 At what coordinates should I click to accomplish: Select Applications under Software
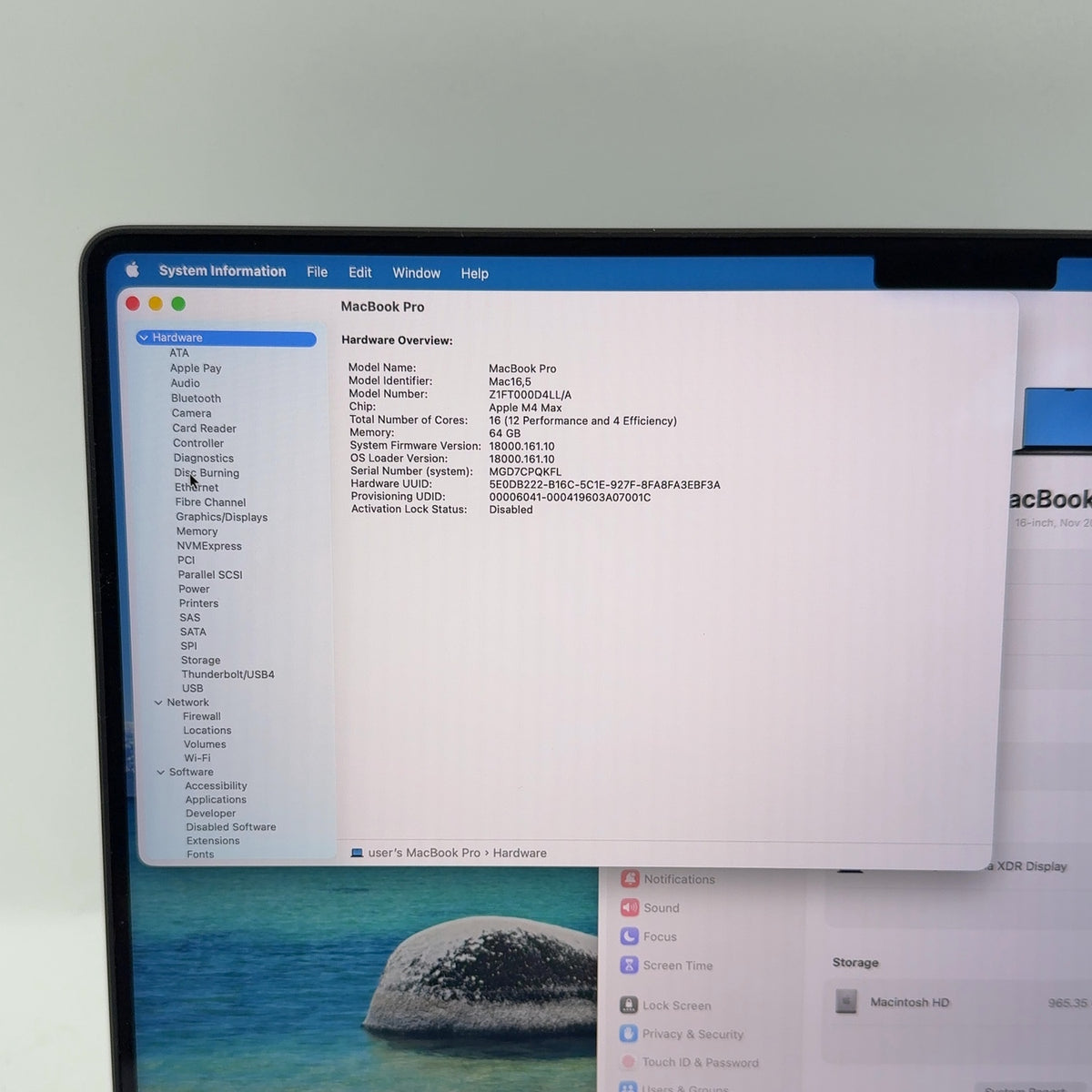pyautogui.click(x=216, y=800)
